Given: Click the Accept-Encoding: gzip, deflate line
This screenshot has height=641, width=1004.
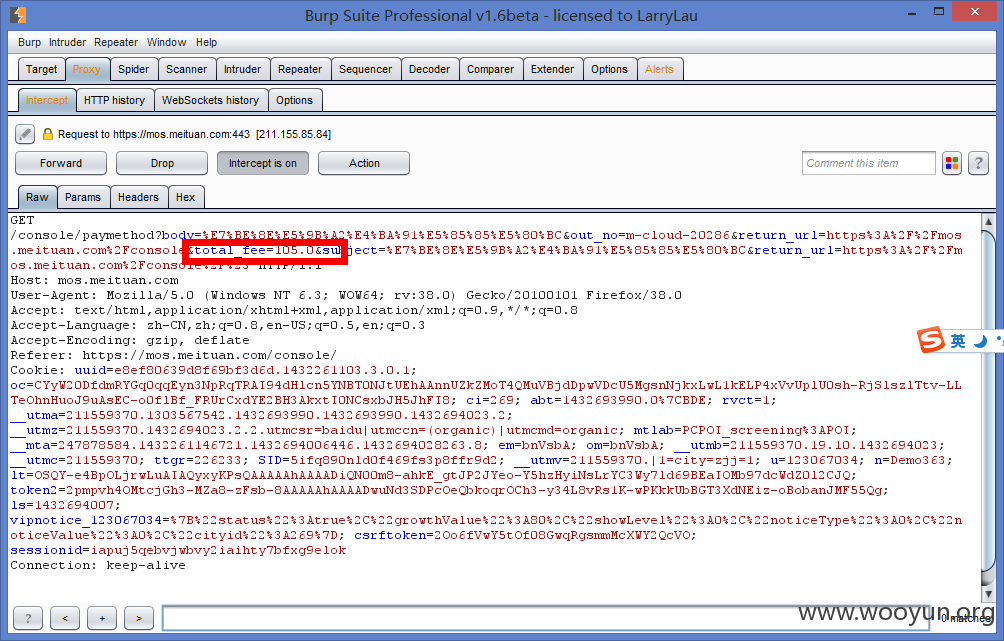Looking at the screenshot, I should click(x=130, y=341).
